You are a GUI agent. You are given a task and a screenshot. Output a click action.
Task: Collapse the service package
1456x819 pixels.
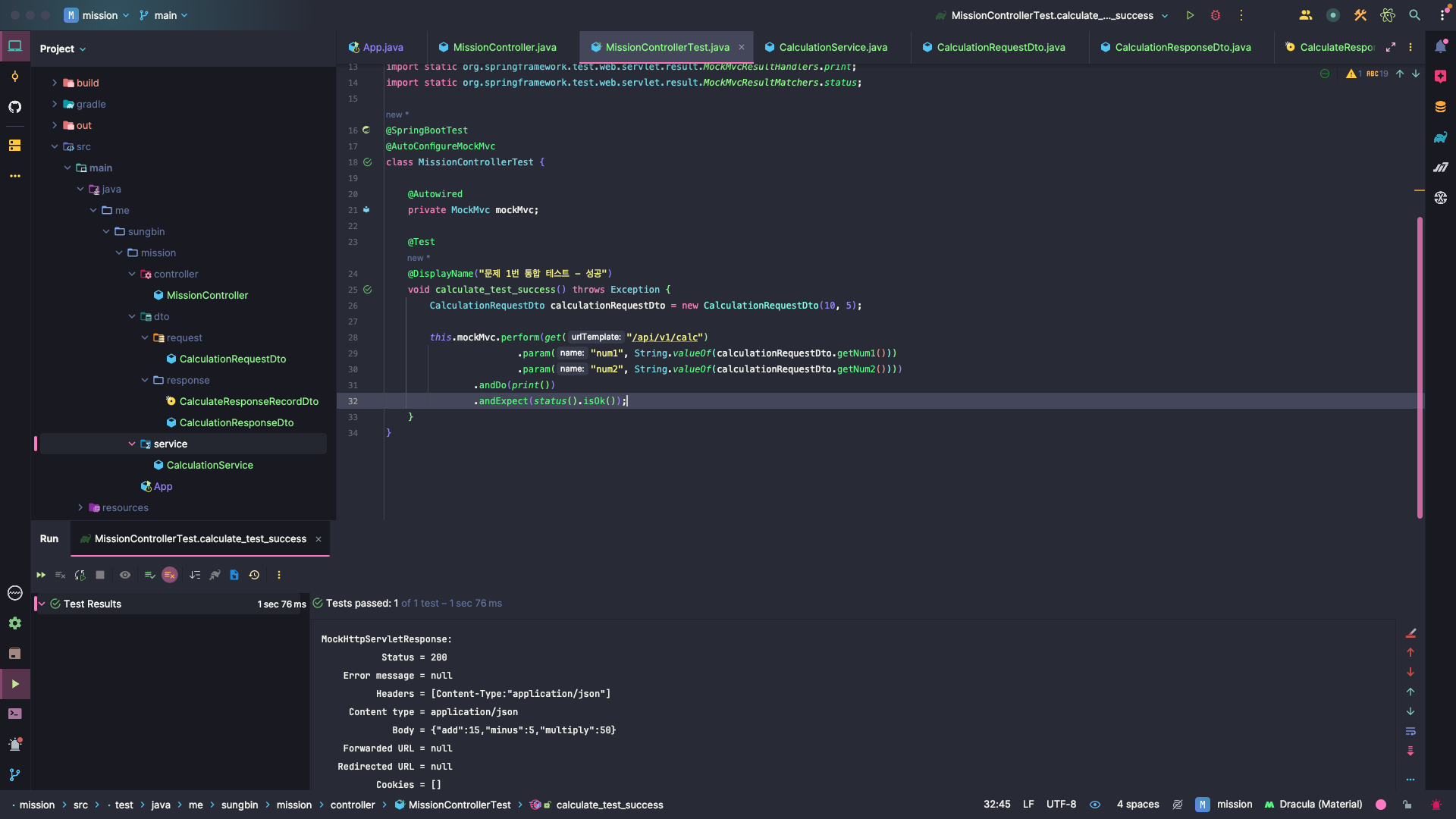point(132,444)
